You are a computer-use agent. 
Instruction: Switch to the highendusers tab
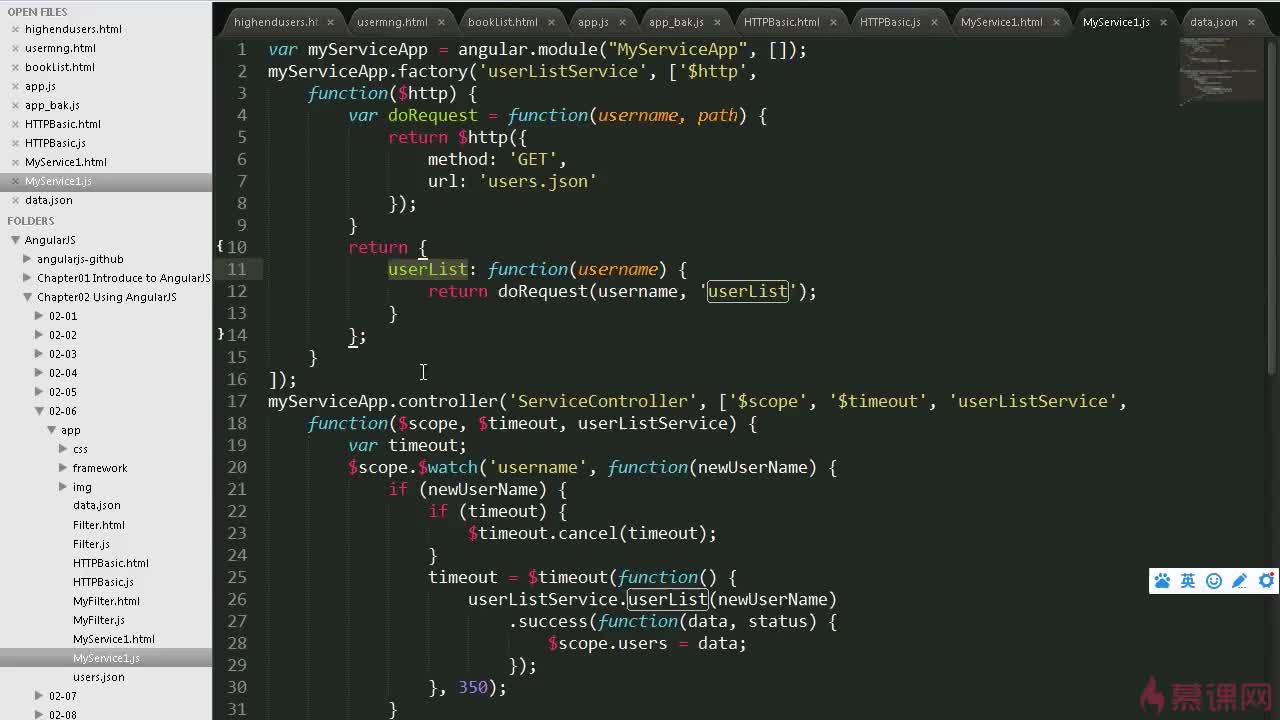[x=275, y=22]
